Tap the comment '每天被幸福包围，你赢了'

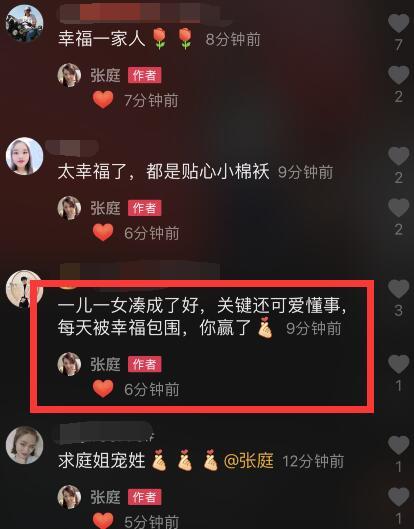pos(154,328)
